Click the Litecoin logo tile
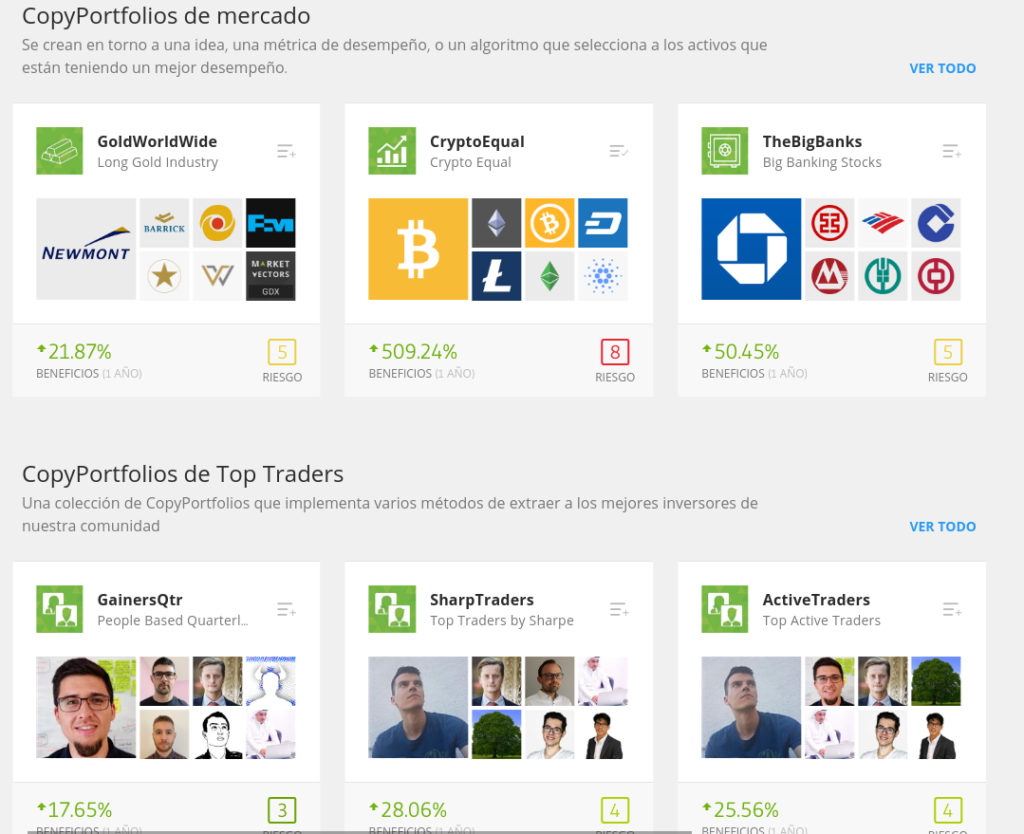 [497, 276]
